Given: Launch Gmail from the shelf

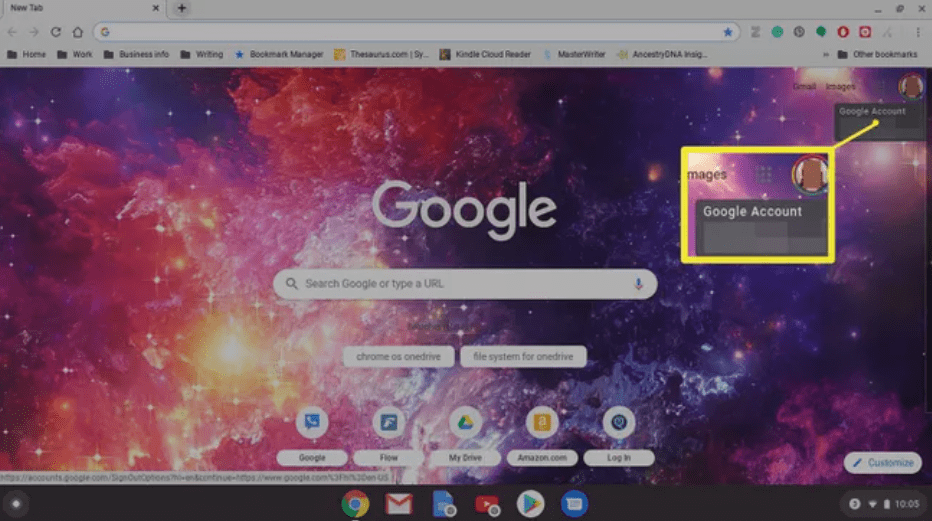Looking at the screenshot, I should 399,504.
